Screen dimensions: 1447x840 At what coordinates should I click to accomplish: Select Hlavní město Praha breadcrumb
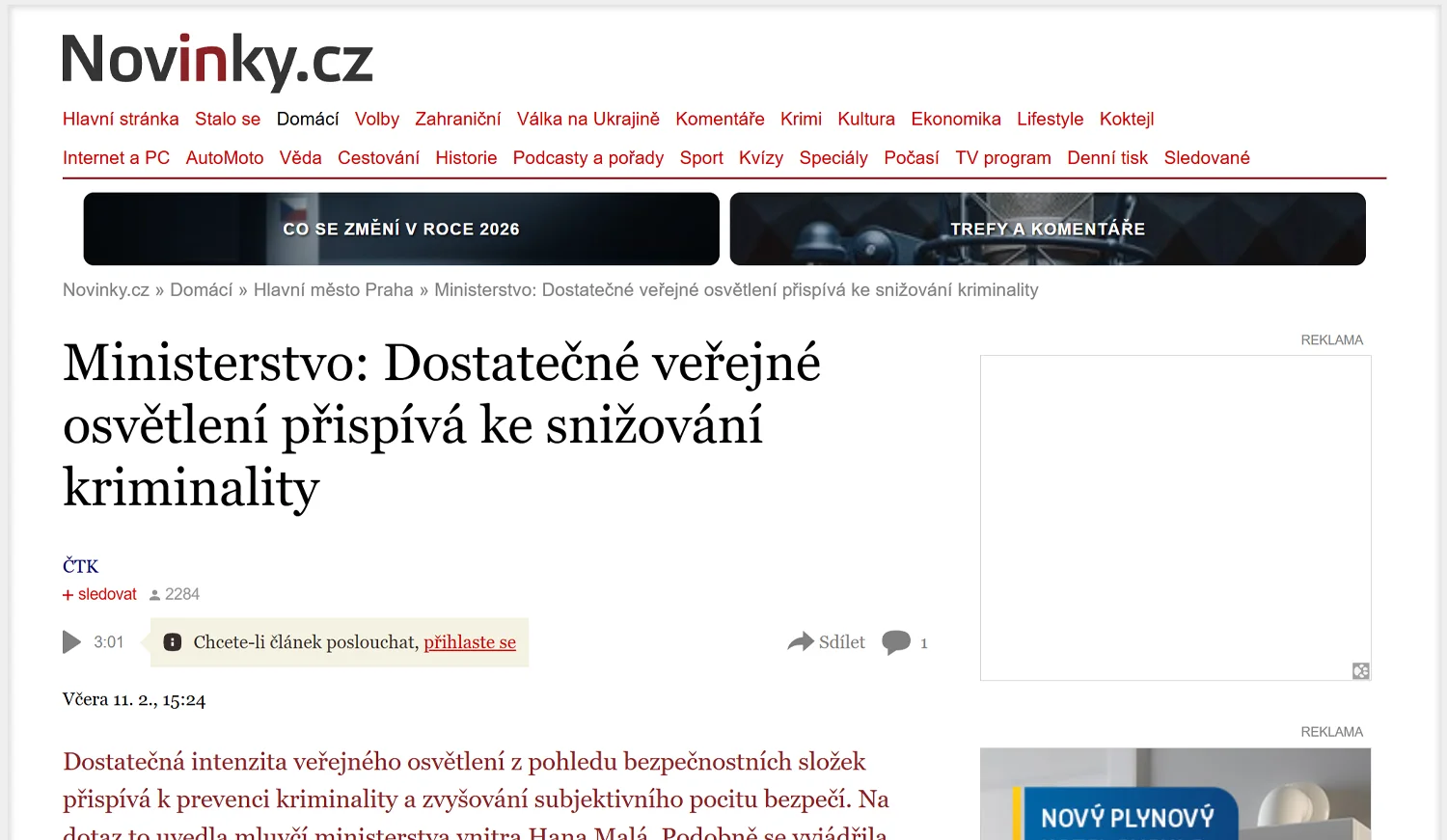click(333, 290)
